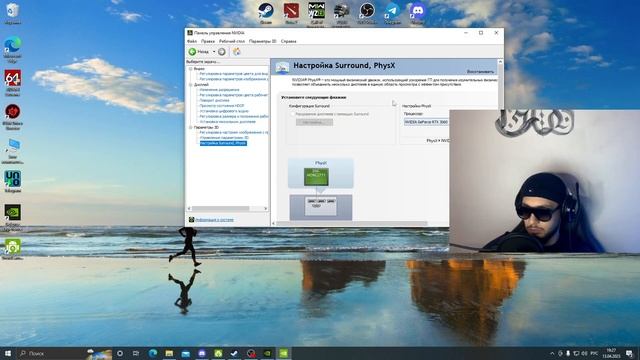The image size is (640, 360).
Task: Select Просмотр состояния HDCP tree item
Action: point(222,106)
